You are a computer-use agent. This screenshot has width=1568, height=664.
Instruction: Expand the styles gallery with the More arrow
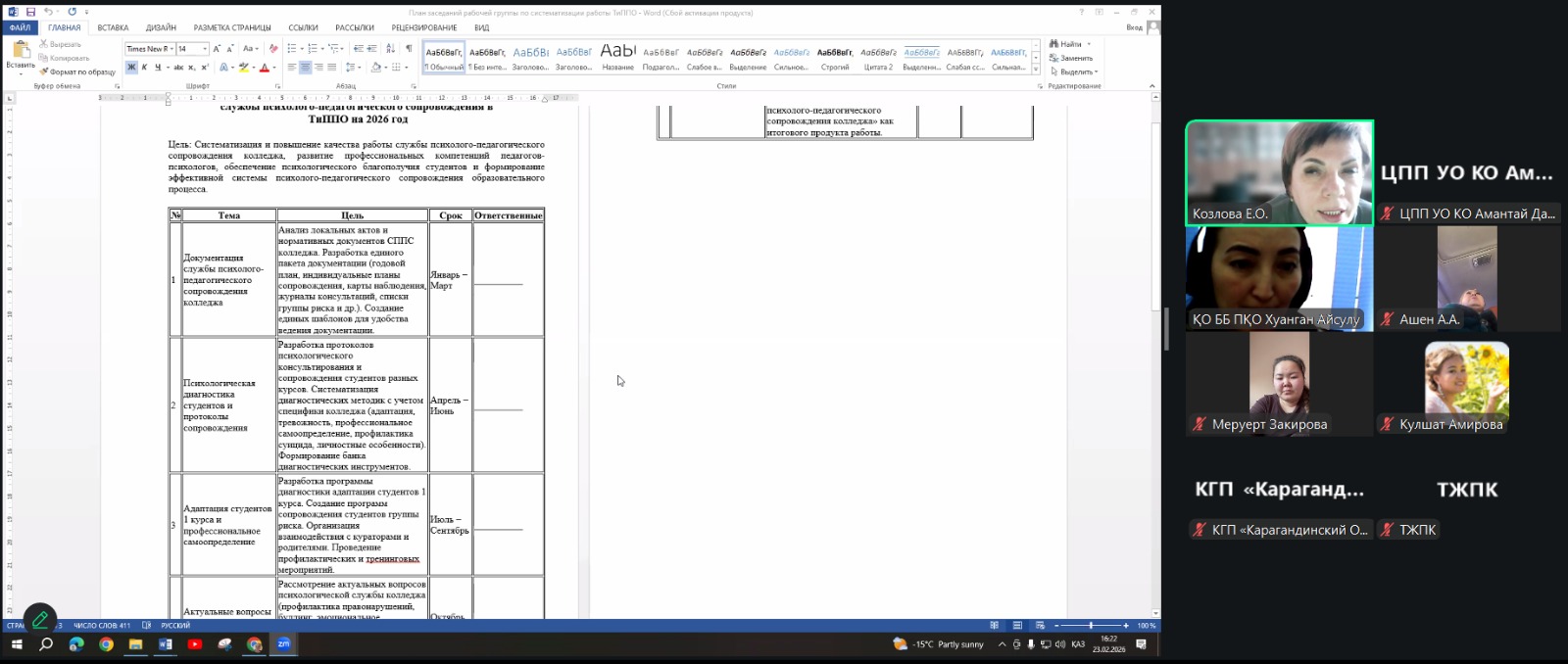(1036, 70)
